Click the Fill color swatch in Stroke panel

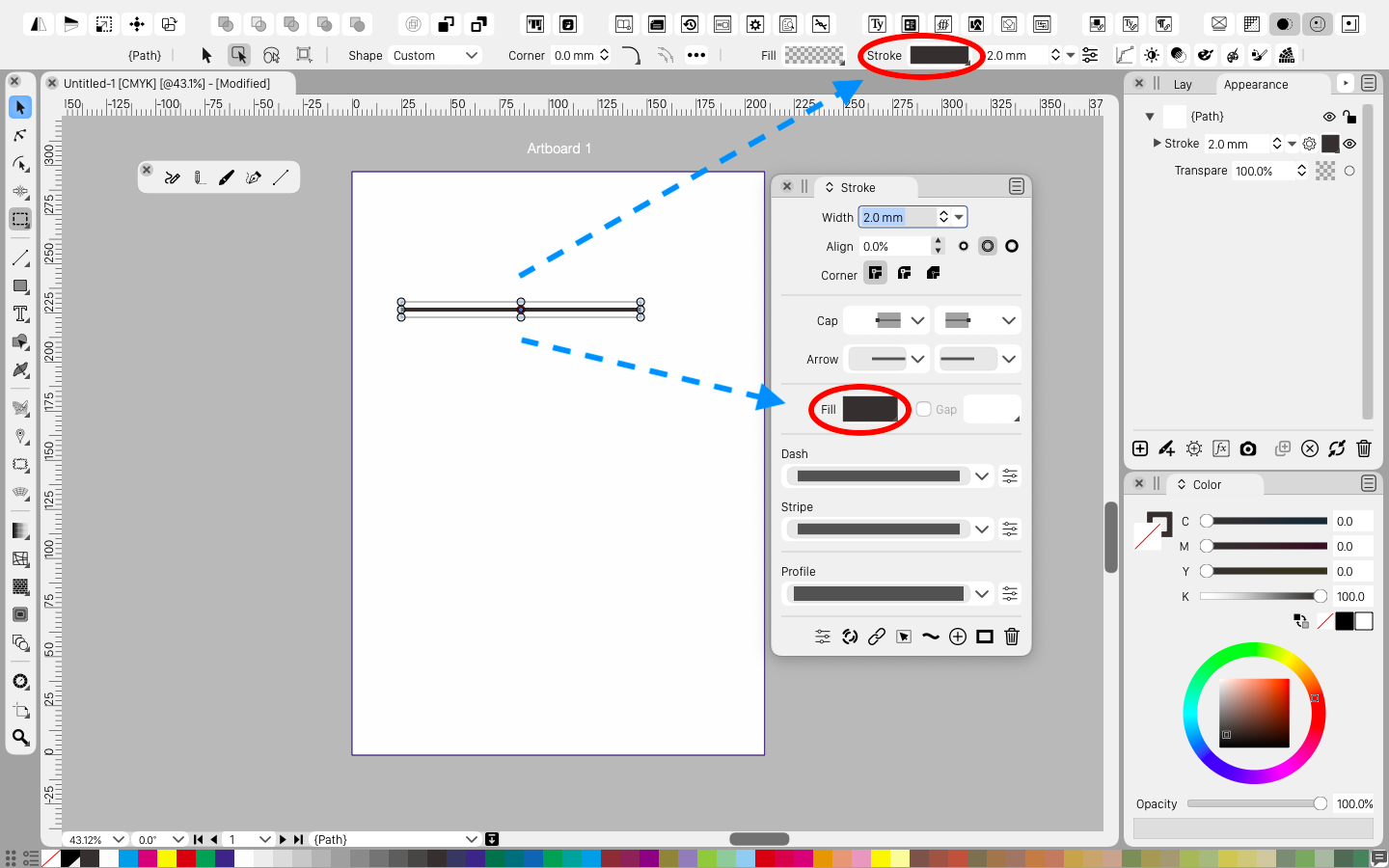point(870,410)
